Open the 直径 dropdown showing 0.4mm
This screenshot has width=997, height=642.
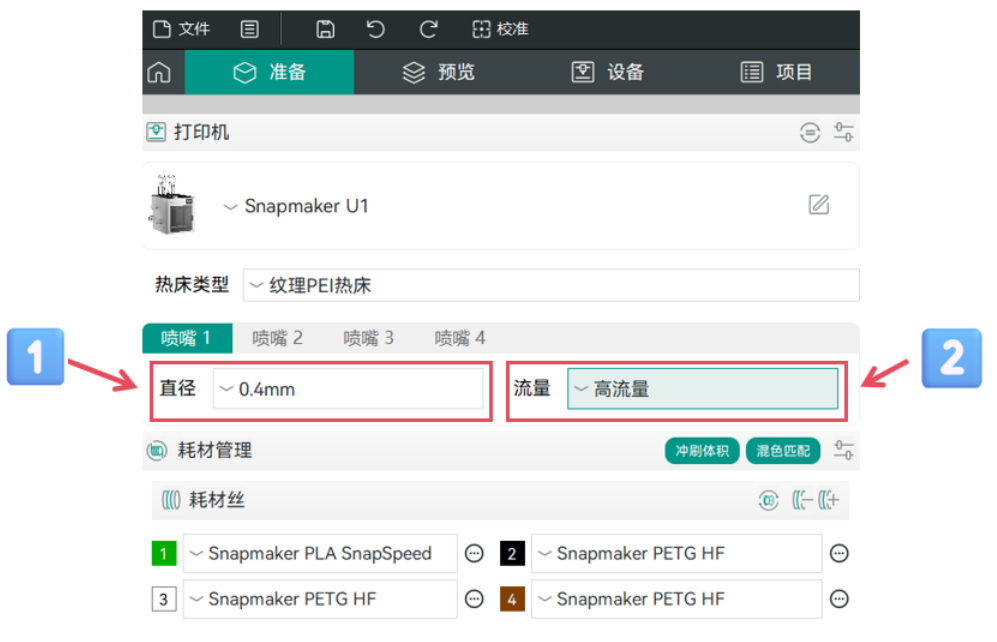tap(348, 389)
